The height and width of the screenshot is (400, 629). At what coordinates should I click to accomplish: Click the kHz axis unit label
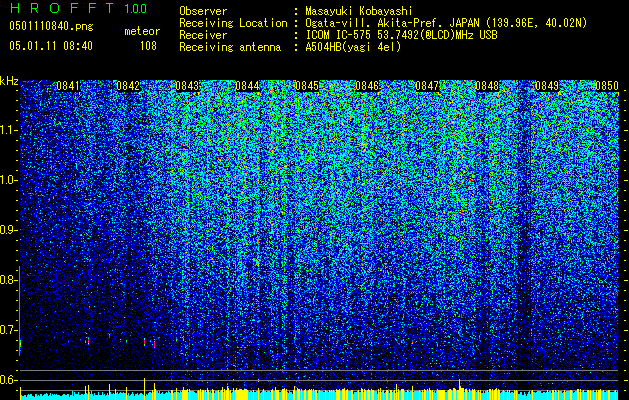point(9,81)
